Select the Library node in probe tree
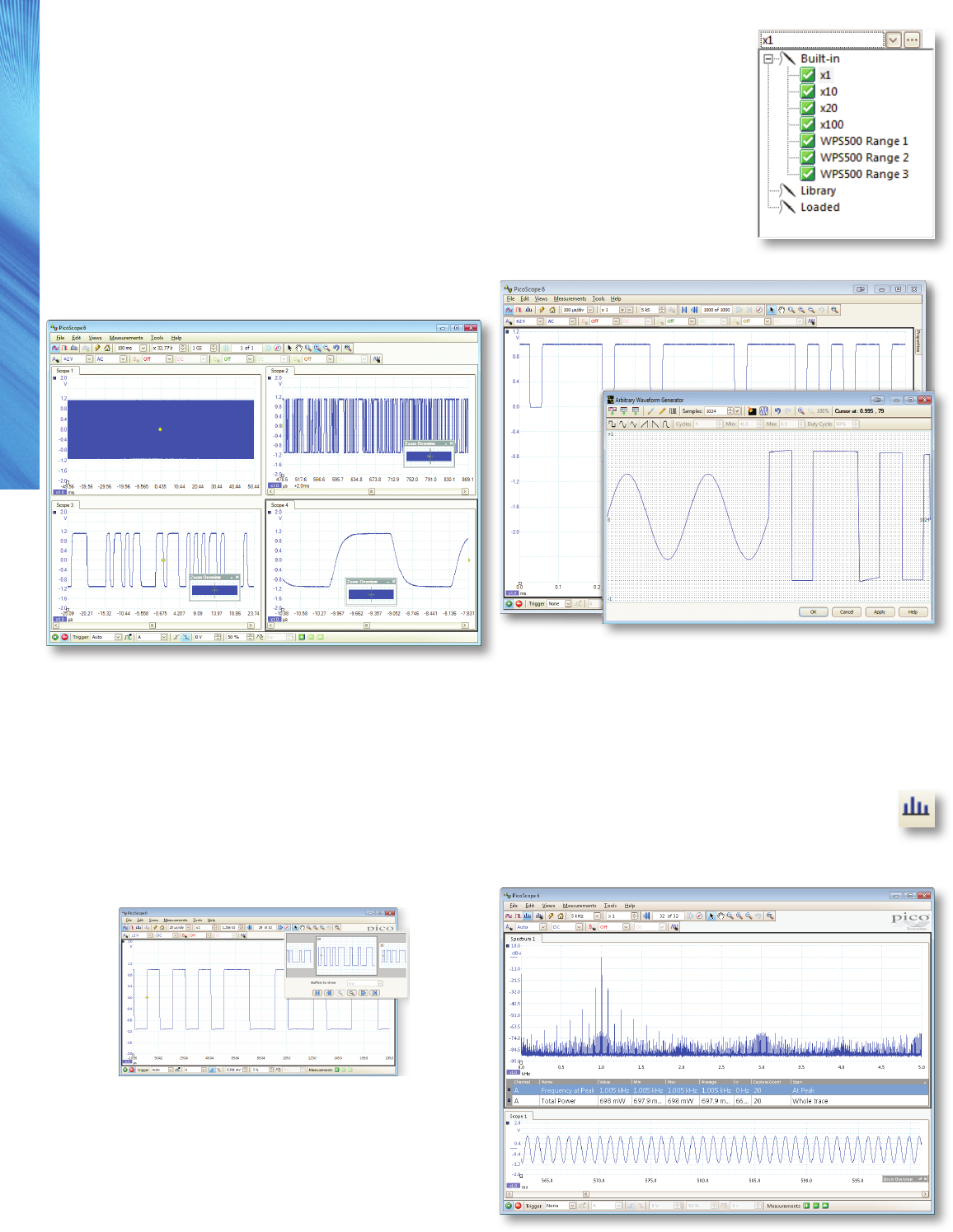The height and width of the screenshot is (1232, 953). 818,190
